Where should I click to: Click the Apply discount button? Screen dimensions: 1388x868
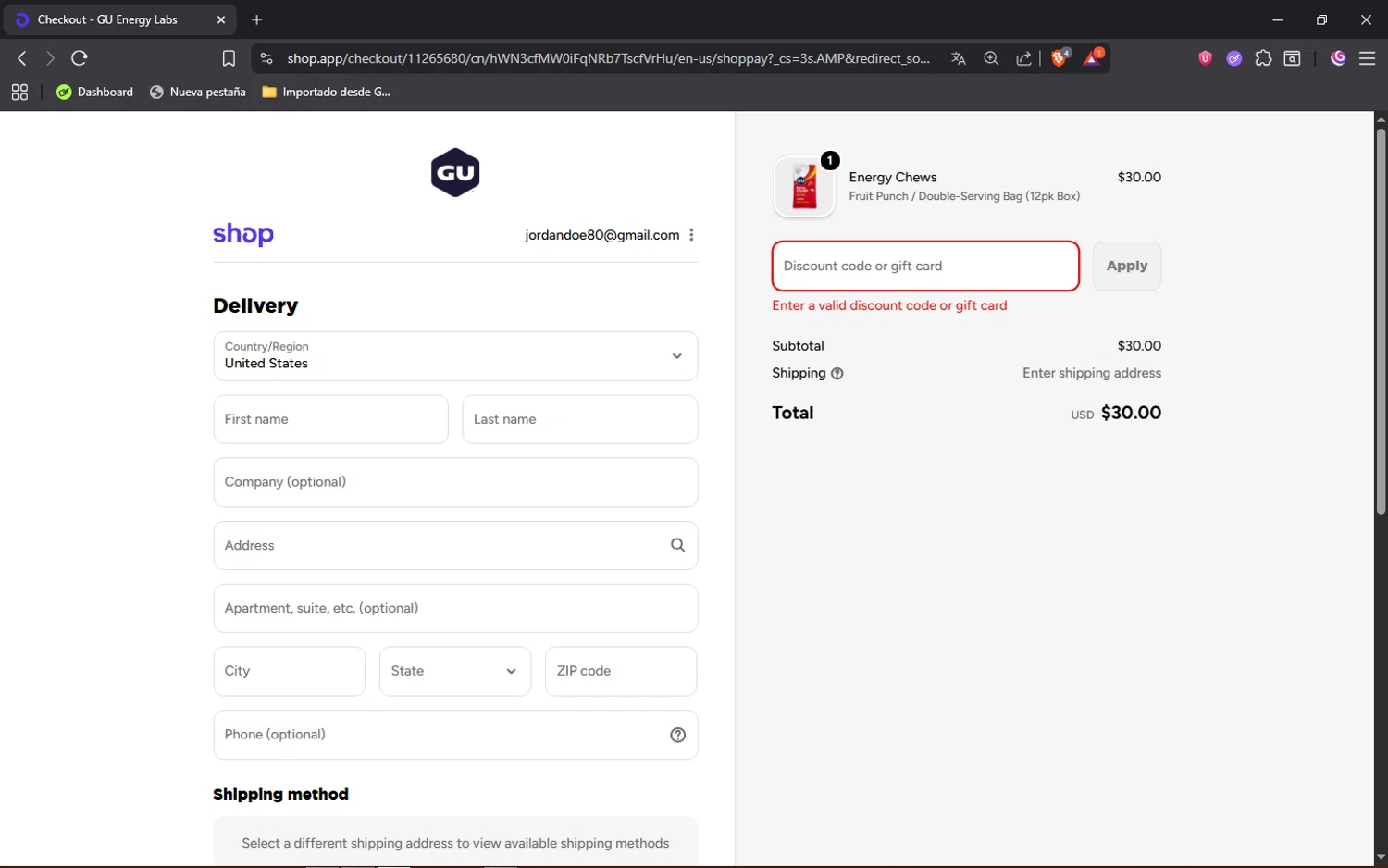point(1127,266)
